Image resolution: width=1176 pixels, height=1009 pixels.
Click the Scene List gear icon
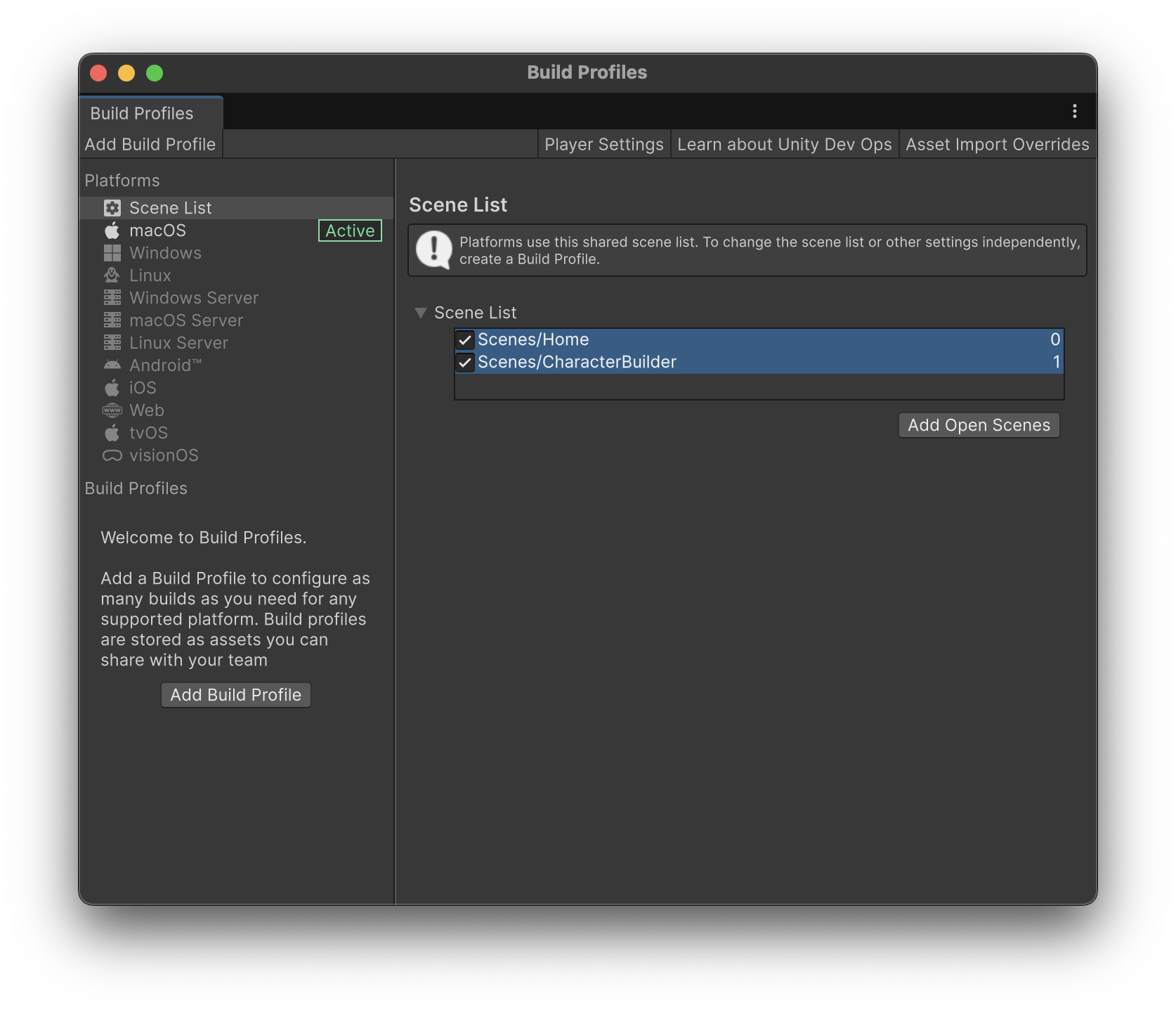[112, 208]
